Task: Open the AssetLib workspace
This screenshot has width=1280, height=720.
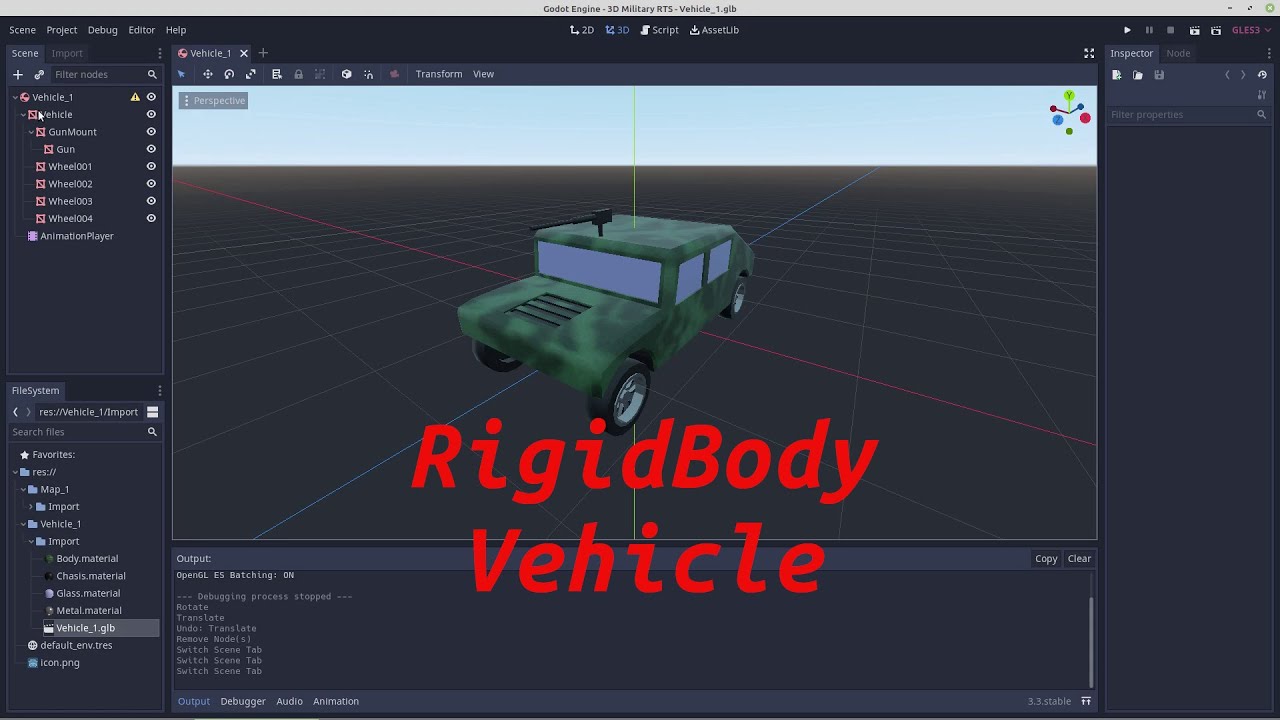Action: pos(714,30)
